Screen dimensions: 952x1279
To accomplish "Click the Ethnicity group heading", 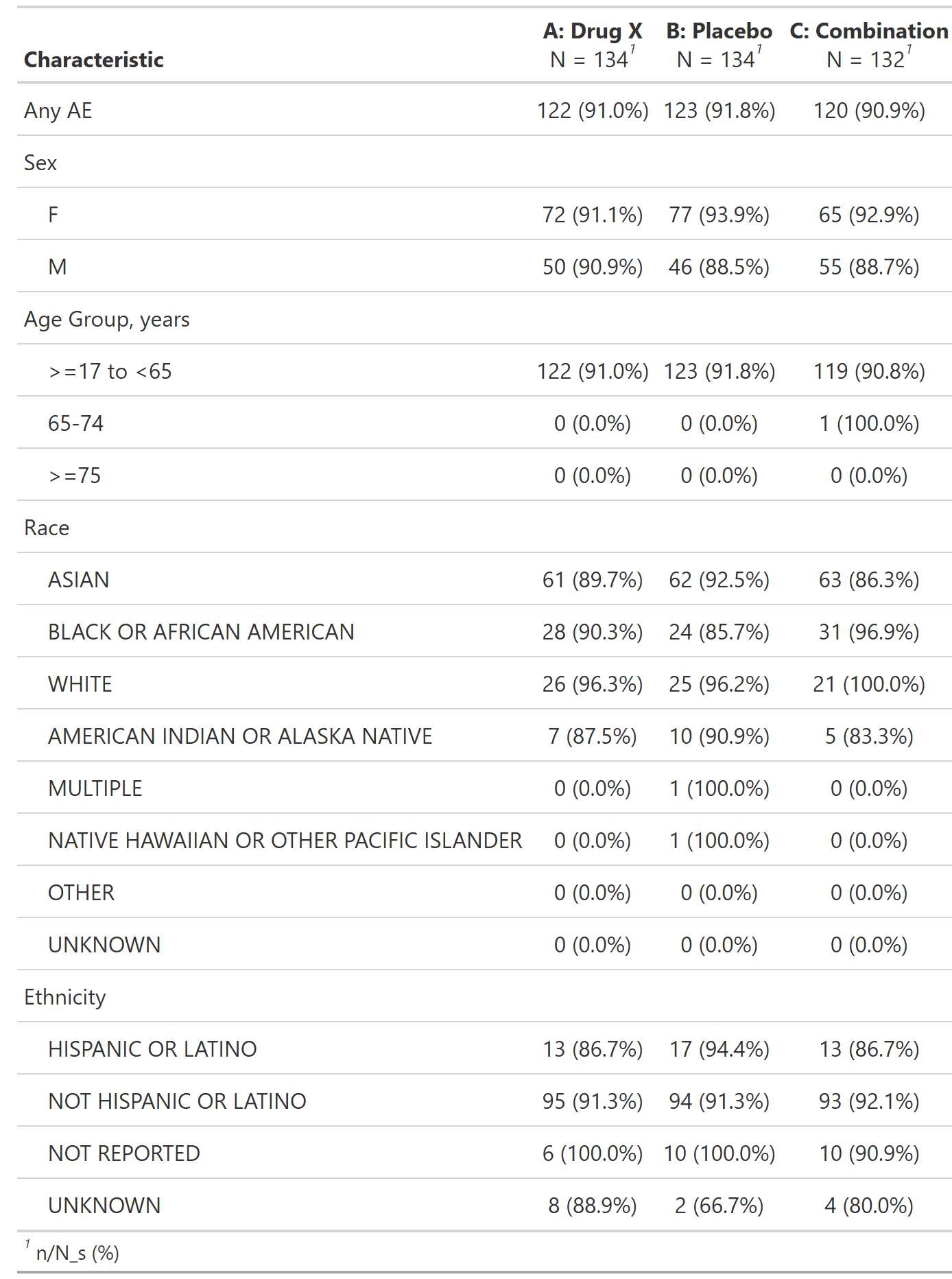I will pyautogui.click(x=65, y=997).
